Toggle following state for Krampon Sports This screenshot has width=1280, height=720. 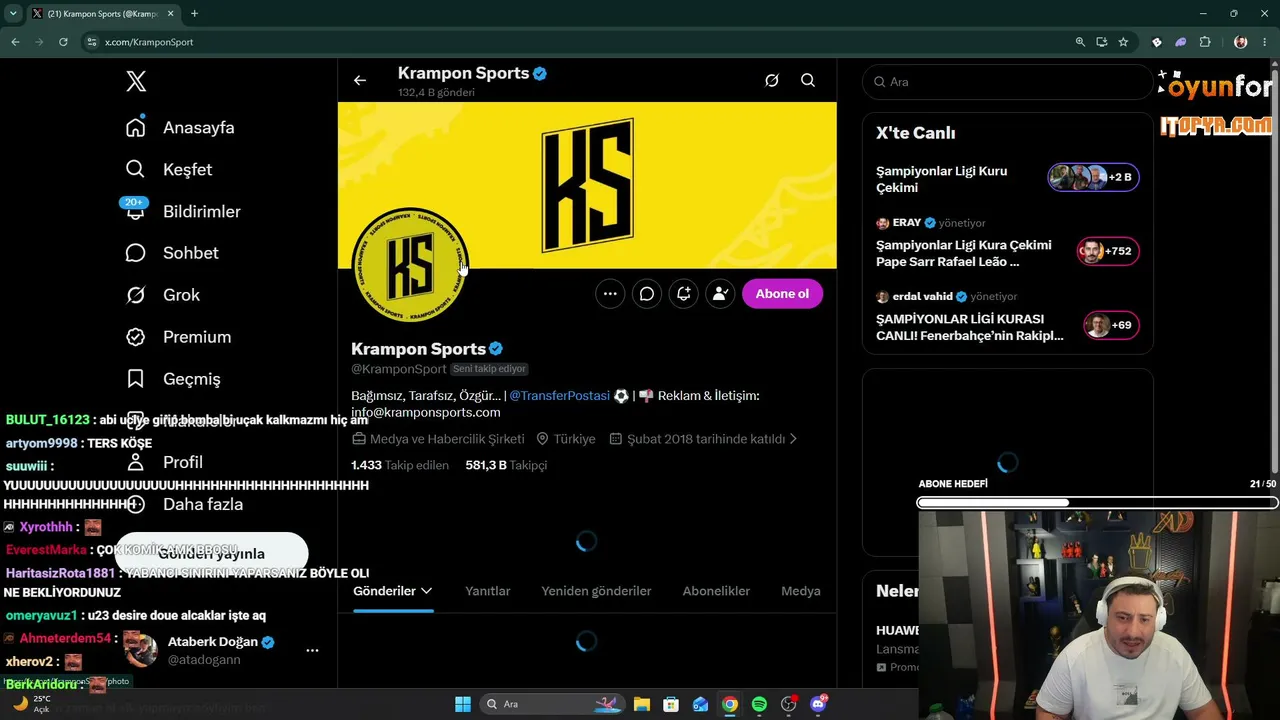(720, 294)
